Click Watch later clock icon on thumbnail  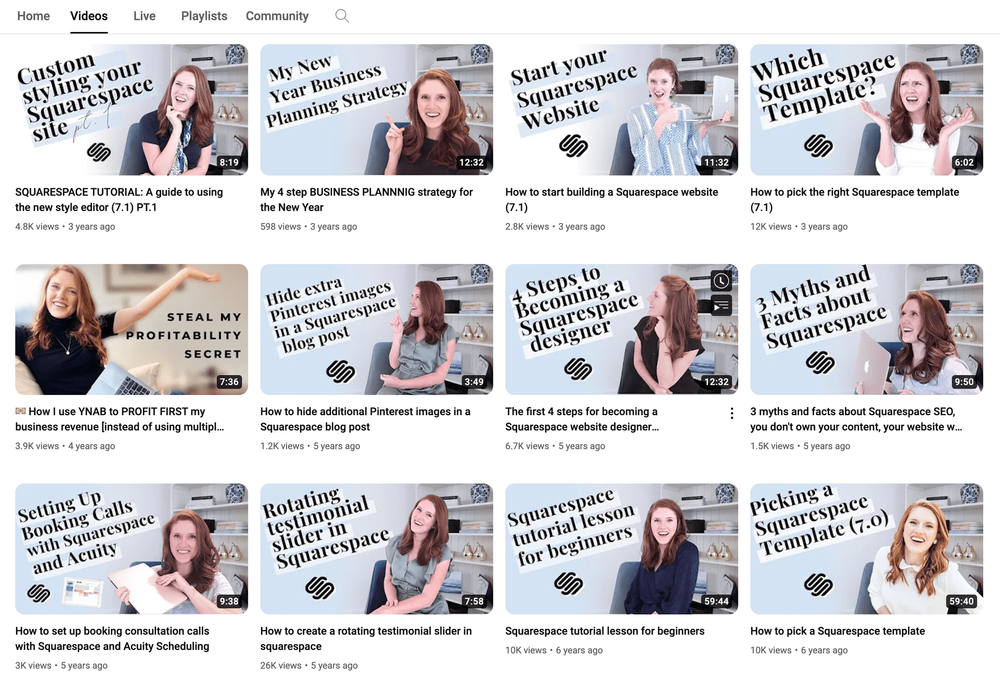(x=721, y=281)
